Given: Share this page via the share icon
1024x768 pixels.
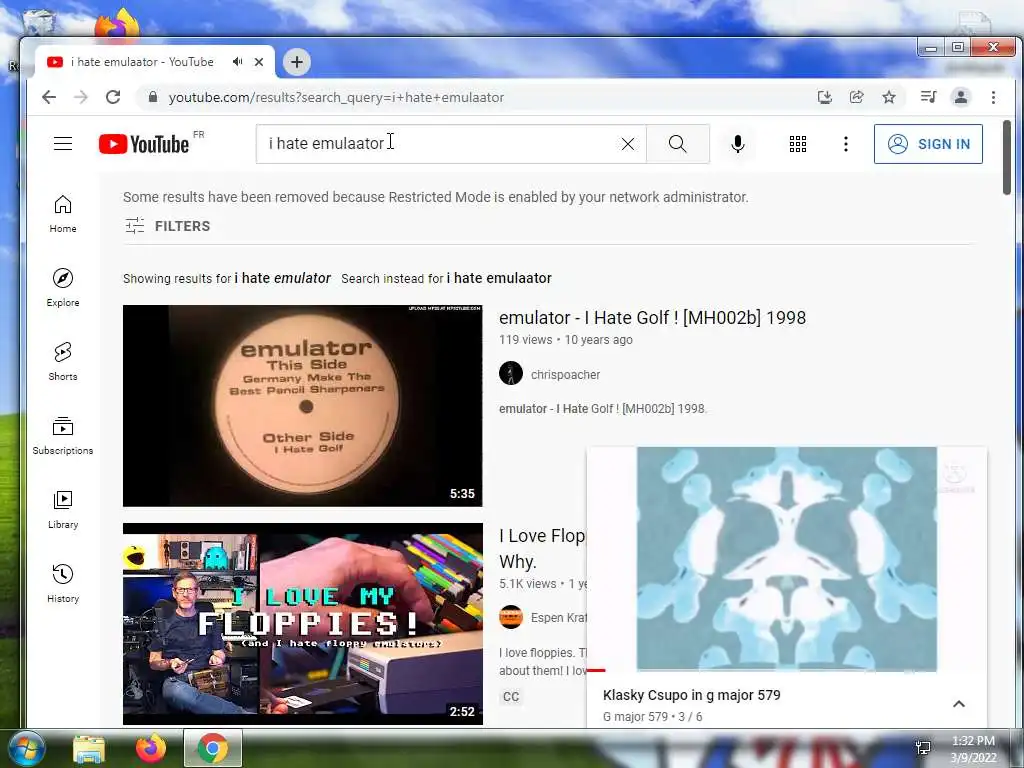Looking at the screenshot, I should click(x=857, y=97).
